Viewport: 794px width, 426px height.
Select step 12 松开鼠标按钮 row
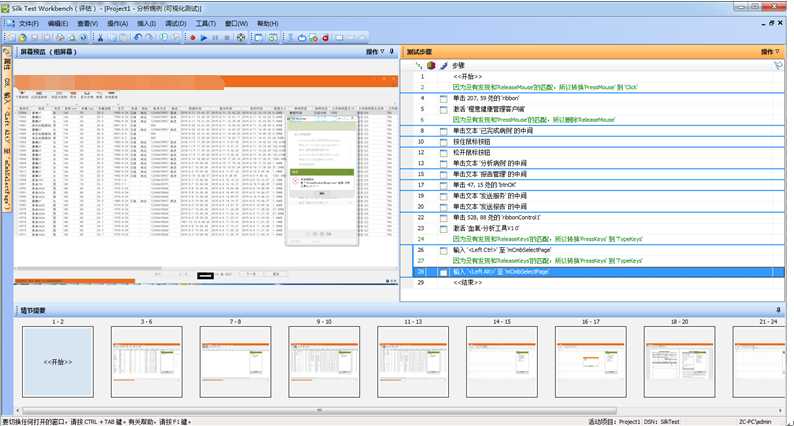coord(591,152)
